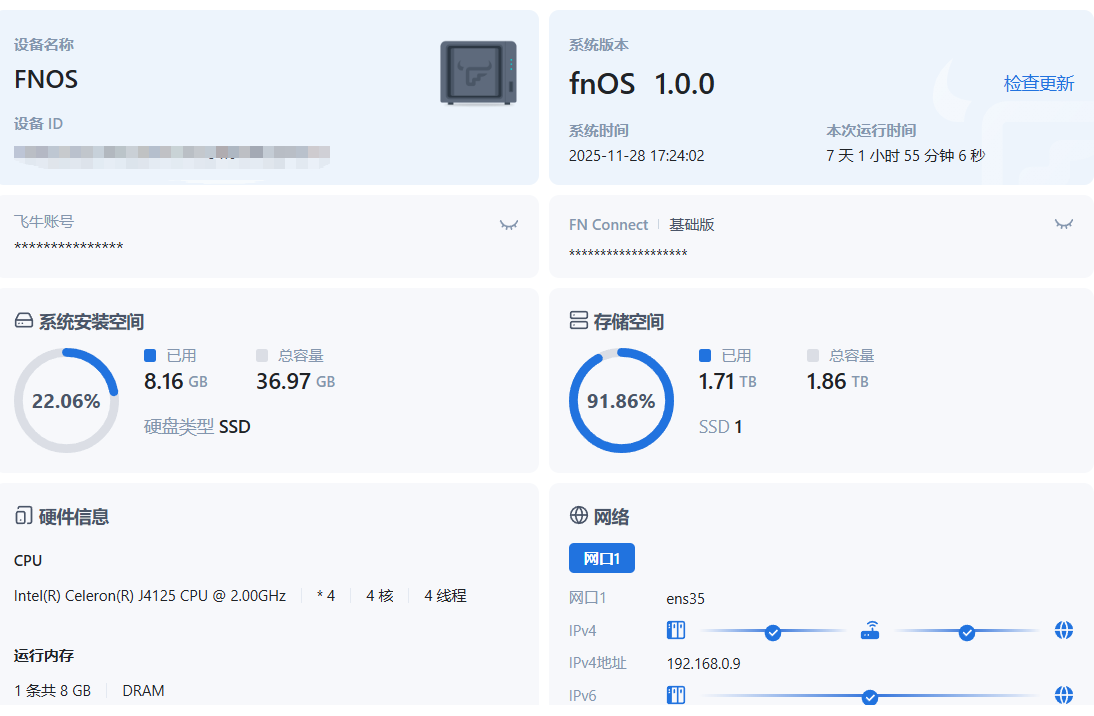Click blue 已用 swatch in 系统安装空间

pyautogui.click(x=150, y=355)
